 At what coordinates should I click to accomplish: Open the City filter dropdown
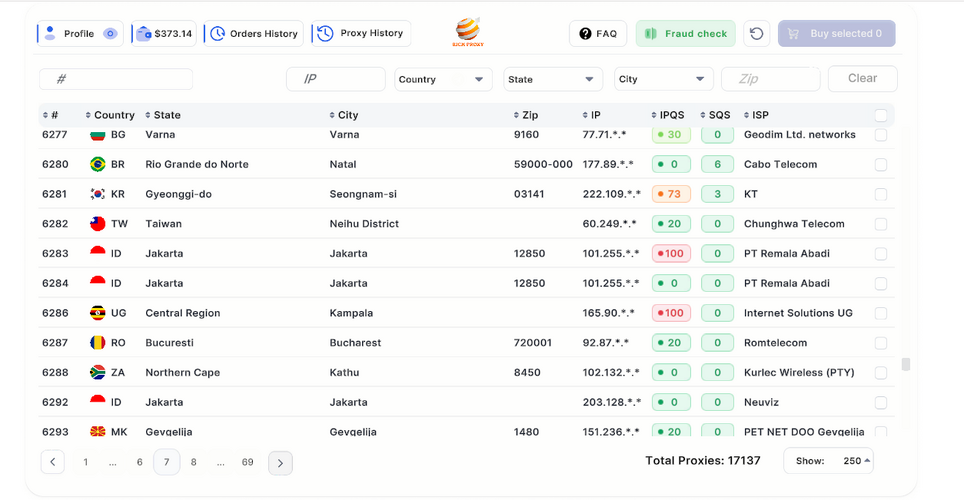663,80
